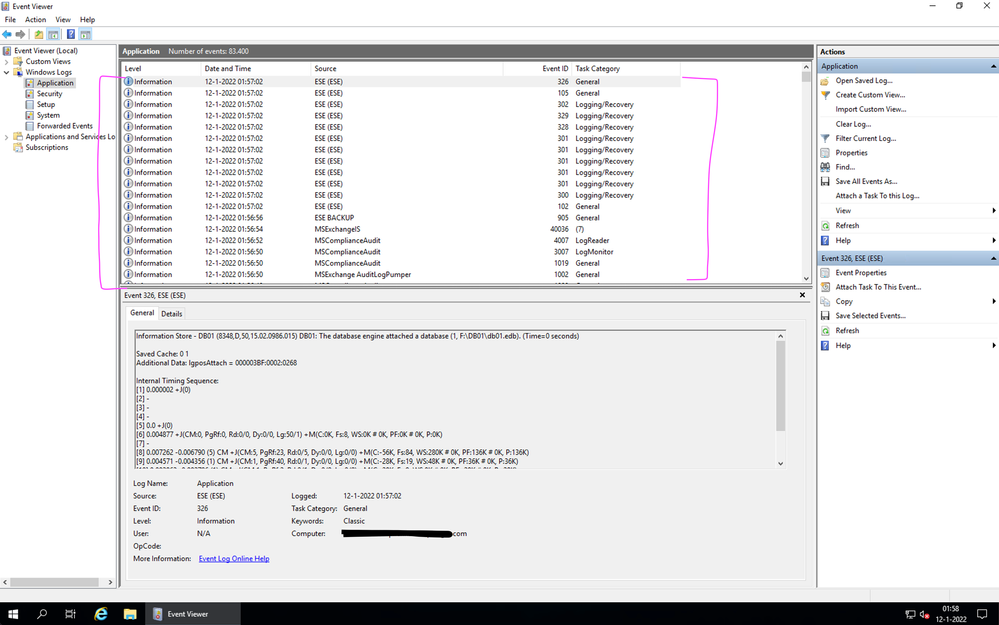
Task: Click the Properties icon in Actions pane
Action: 825,153
